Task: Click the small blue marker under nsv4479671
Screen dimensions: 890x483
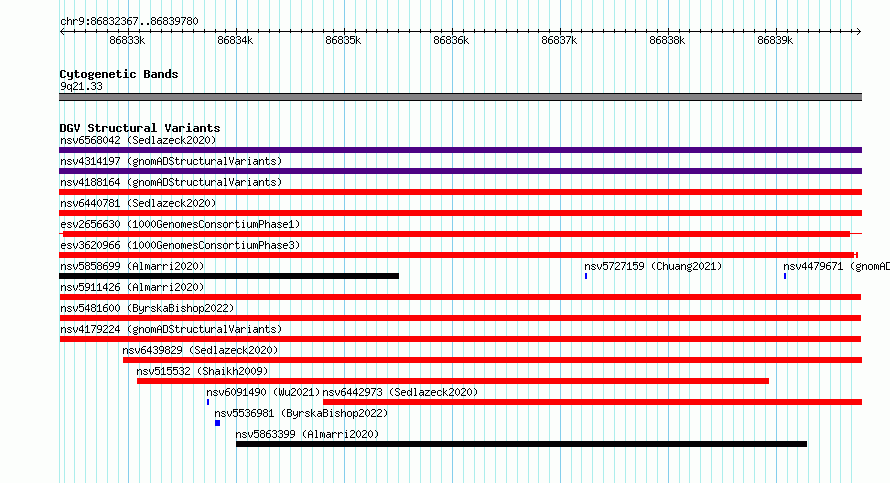Action: (785, 276)
